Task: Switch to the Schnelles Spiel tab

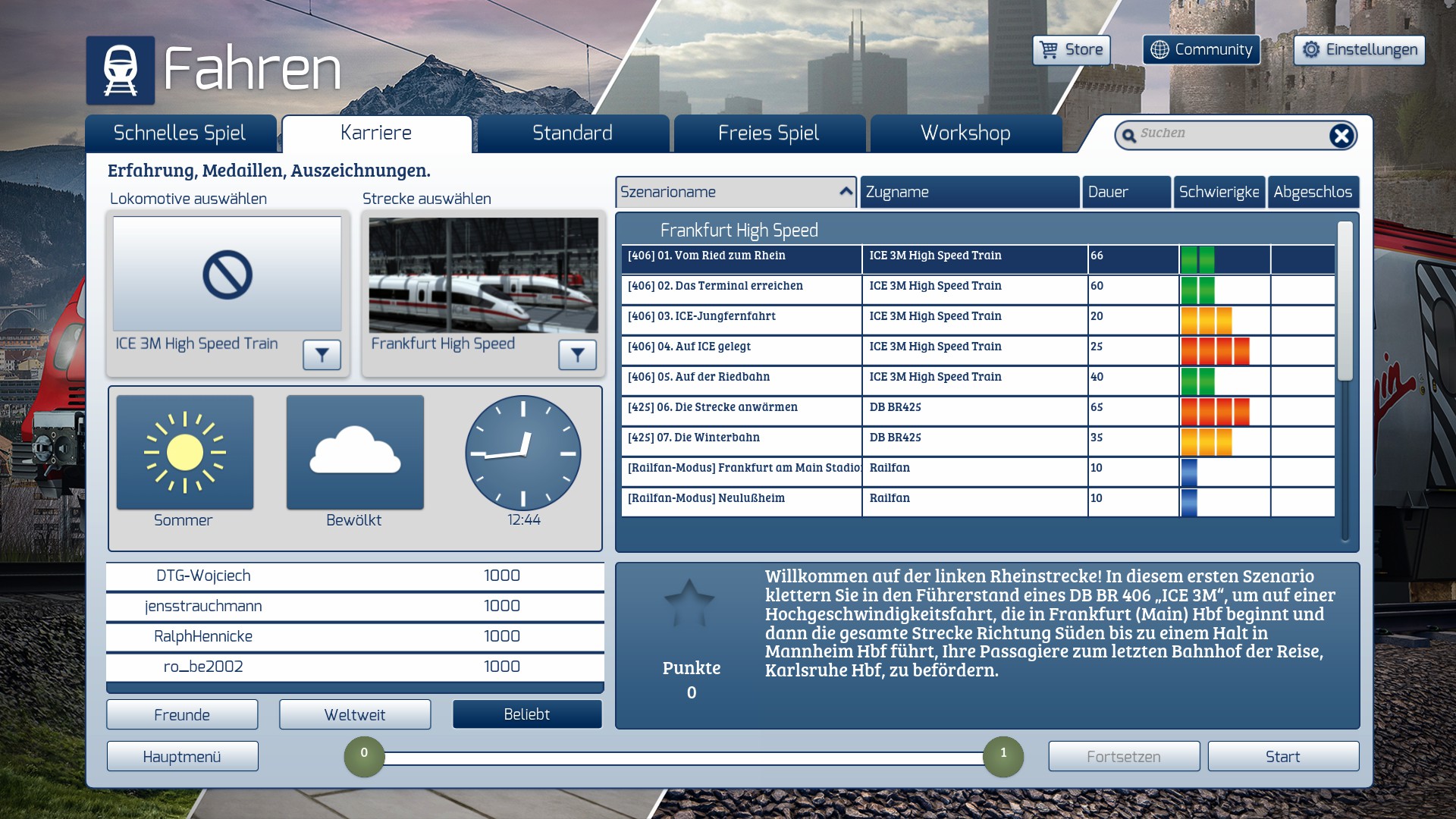Action: click(x=180, y=133)
